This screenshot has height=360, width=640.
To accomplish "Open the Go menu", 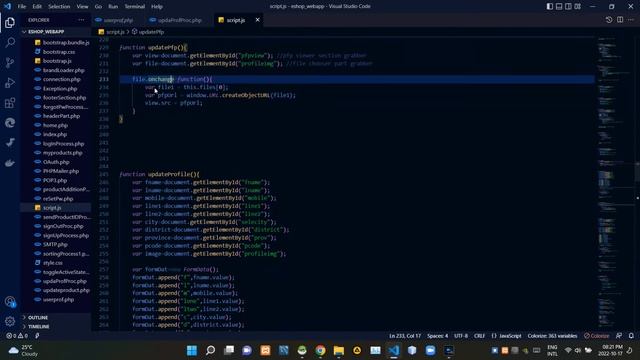I will pos(98,7).
